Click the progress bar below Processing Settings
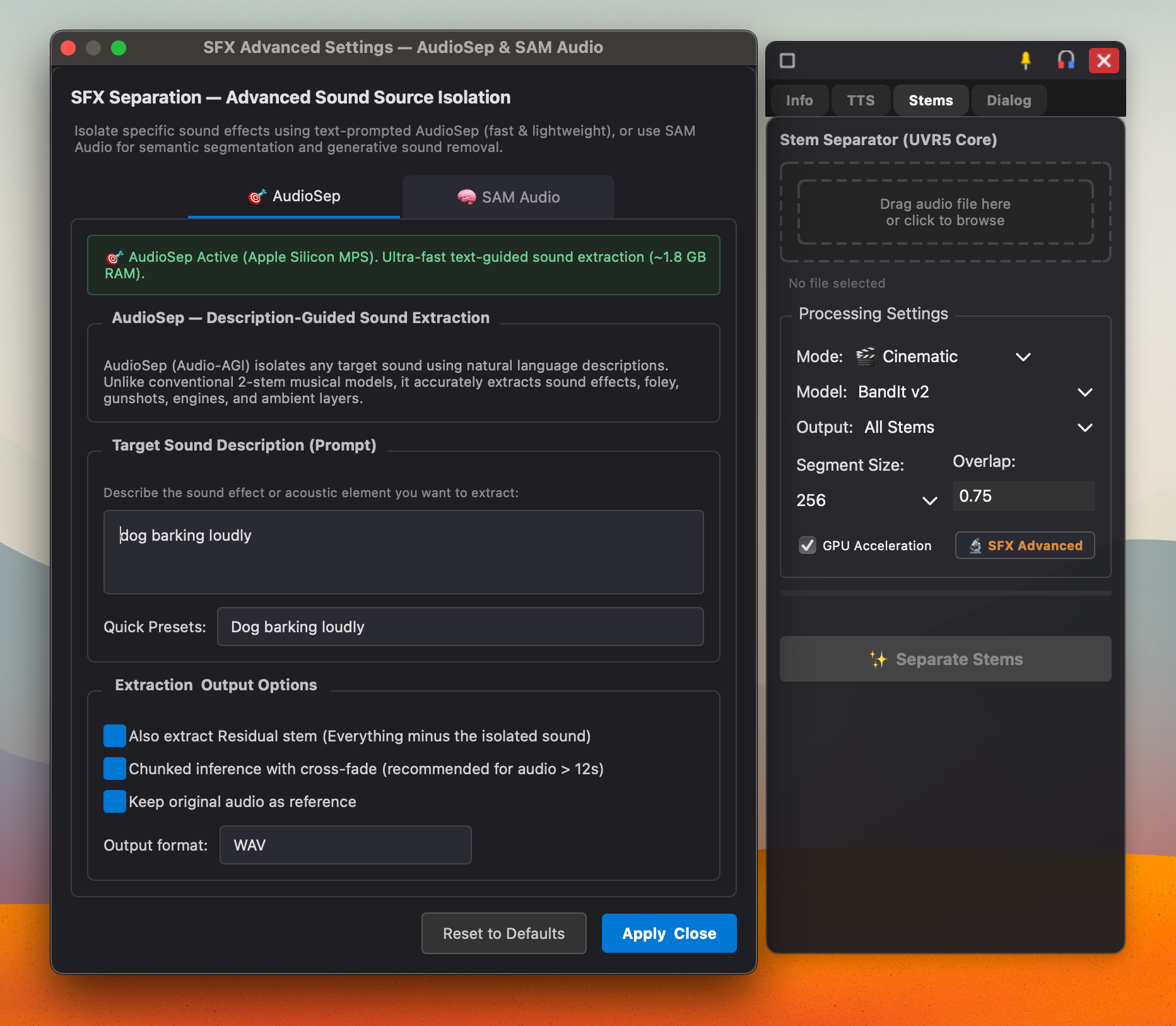The width and height of the screenshot is (1176, 1026). (946, 593)
